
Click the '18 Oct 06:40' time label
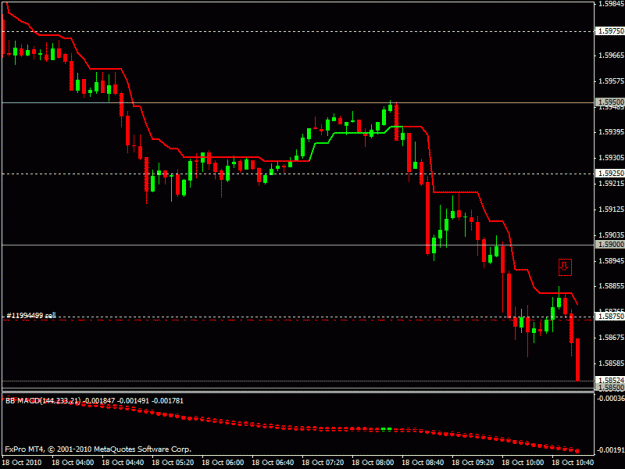point(273,462)
